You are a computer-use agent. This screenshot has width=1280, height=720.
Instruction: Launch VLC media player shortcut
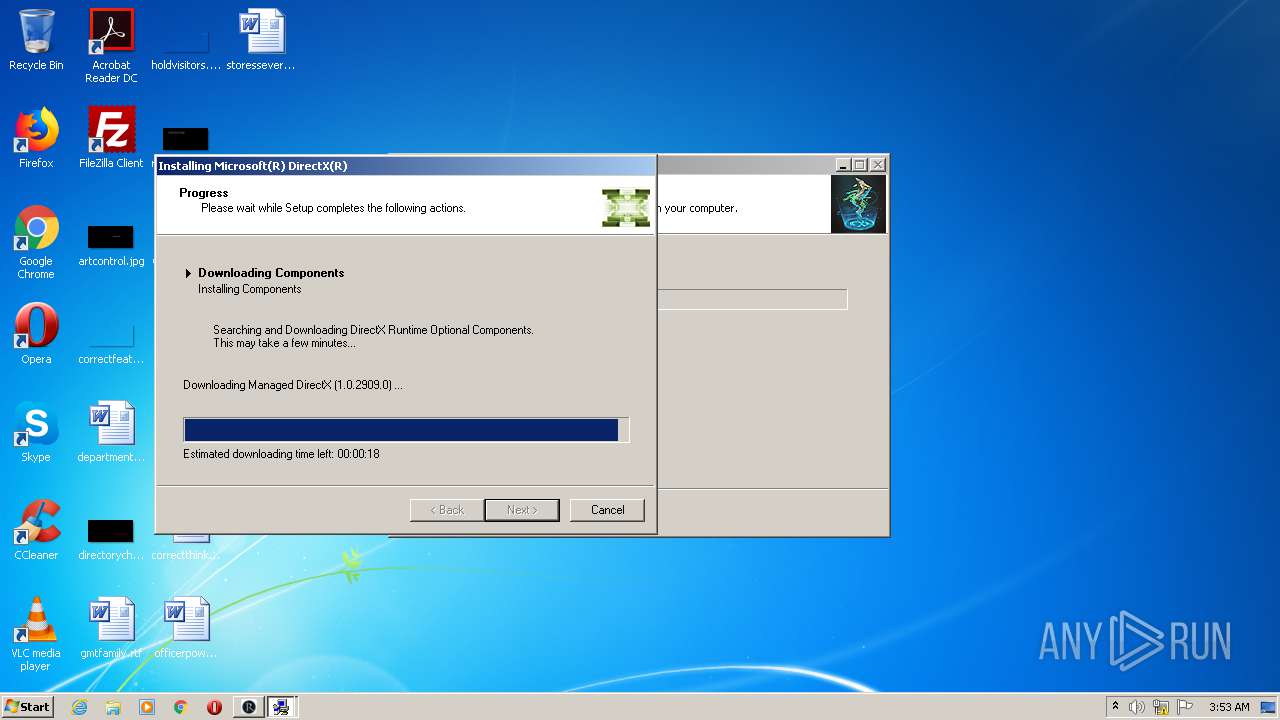[x=36, y=634]
